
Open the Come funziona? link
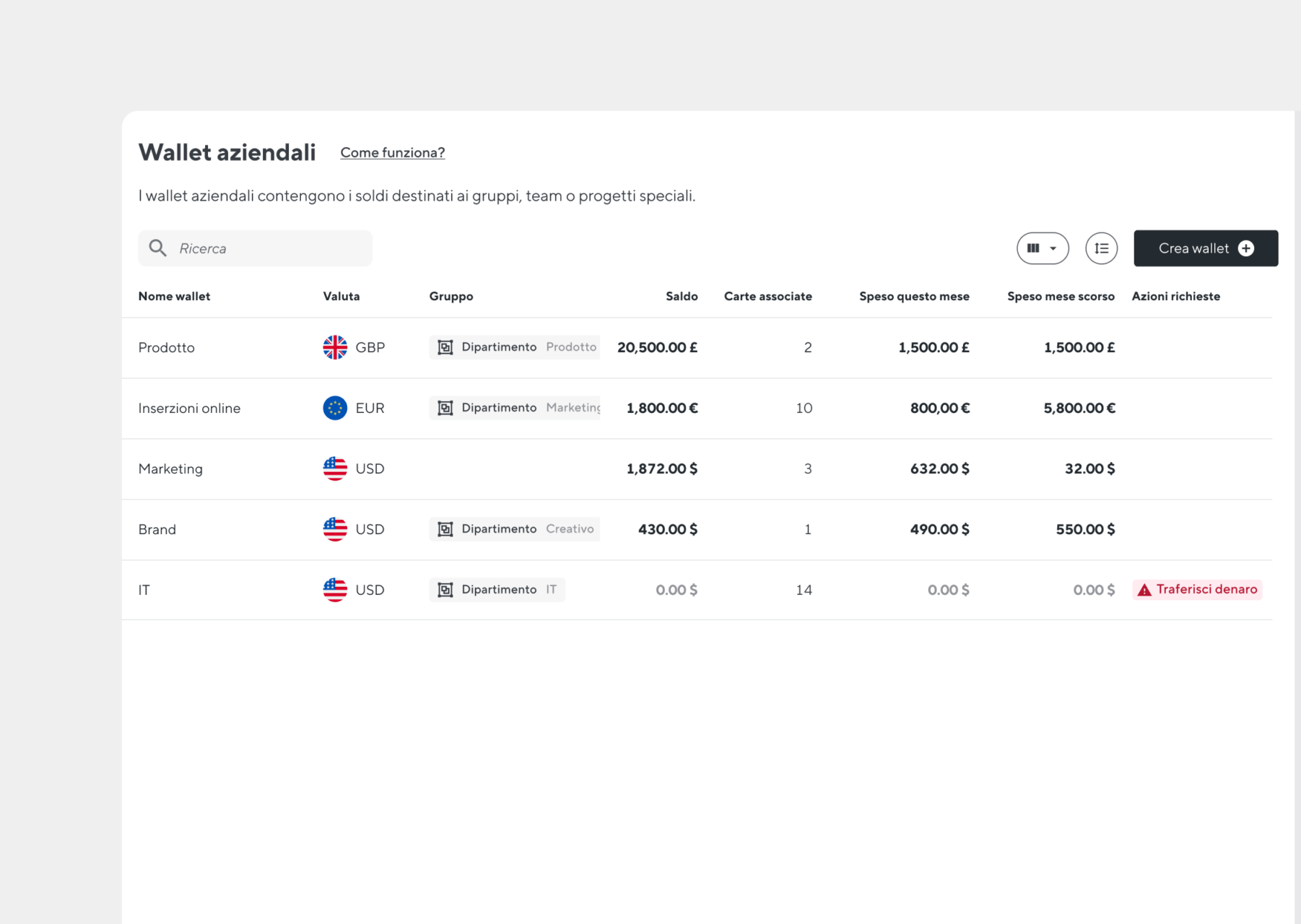tap(392, 152)
